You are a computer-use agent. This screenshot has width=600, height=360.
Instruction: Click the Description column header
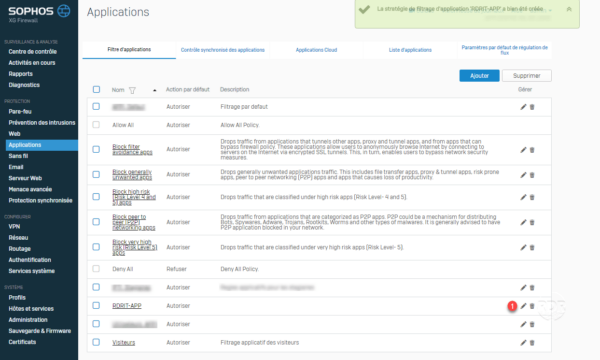point(235,90)
